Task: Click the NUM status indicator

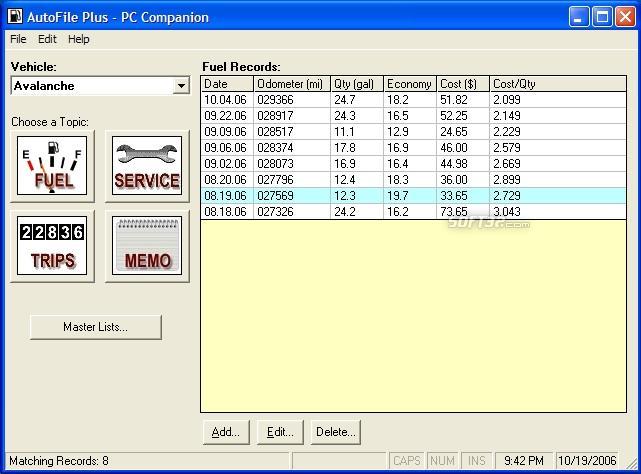Action: pos(442,461)
